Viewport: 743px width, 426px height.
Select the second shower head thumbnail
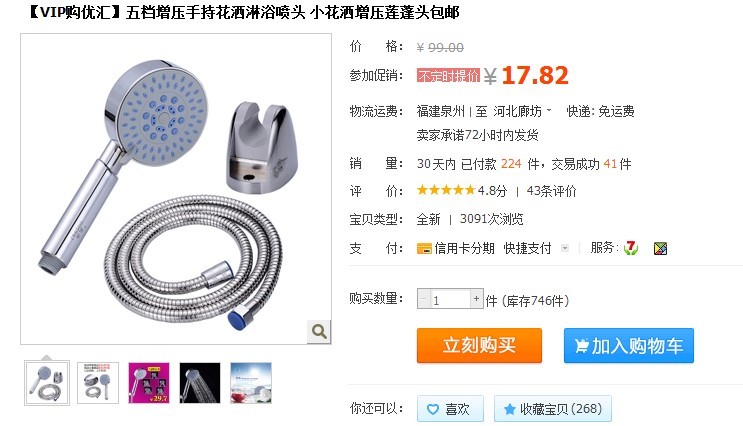pos(98,383)
